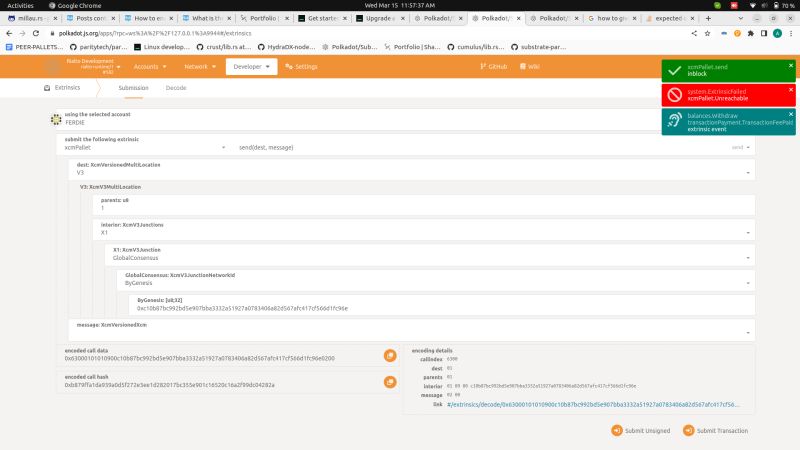Copy the encoded call data
Screen dimensions: 800x450
point(390,356)
